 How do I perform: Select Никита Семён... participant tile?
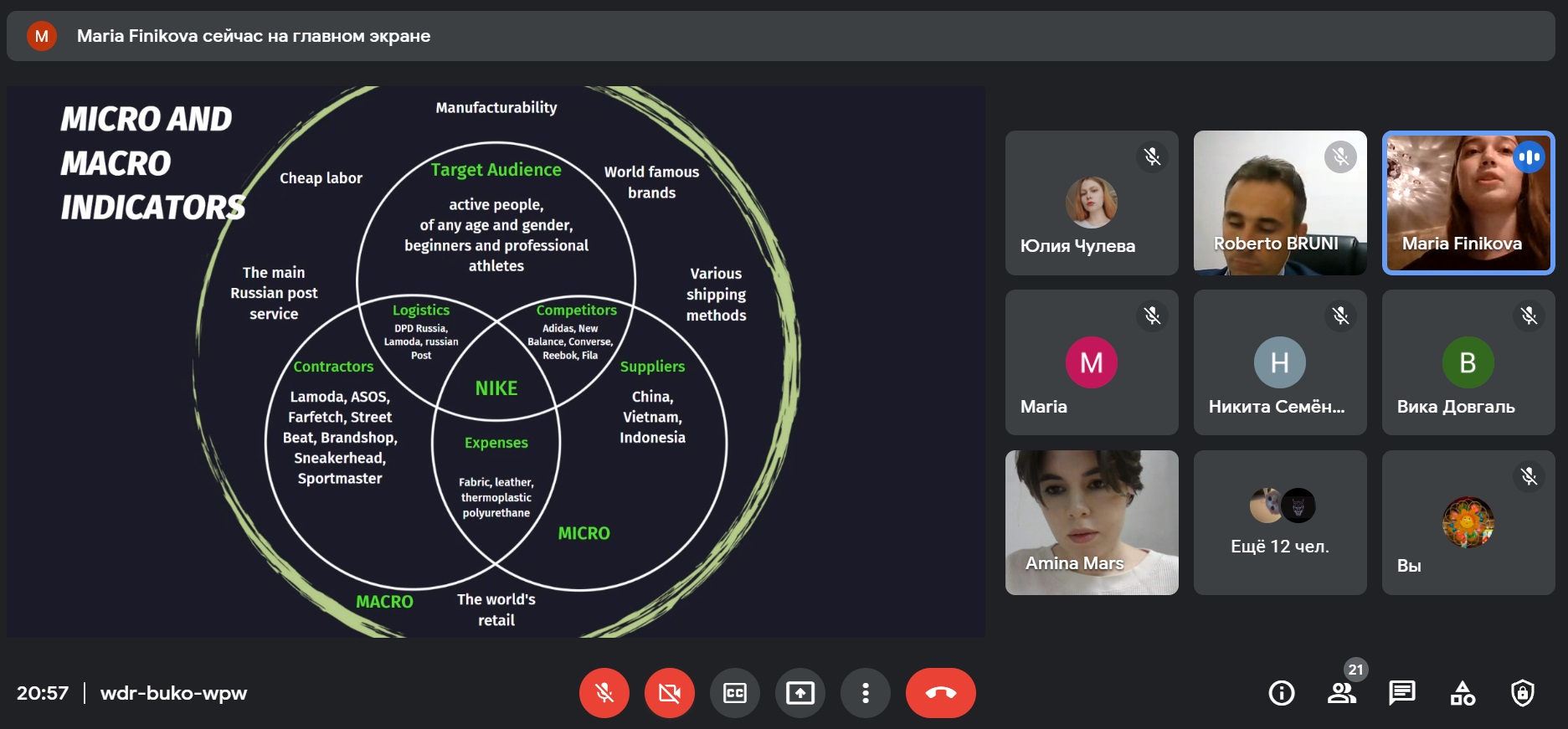pos(1280,362)
